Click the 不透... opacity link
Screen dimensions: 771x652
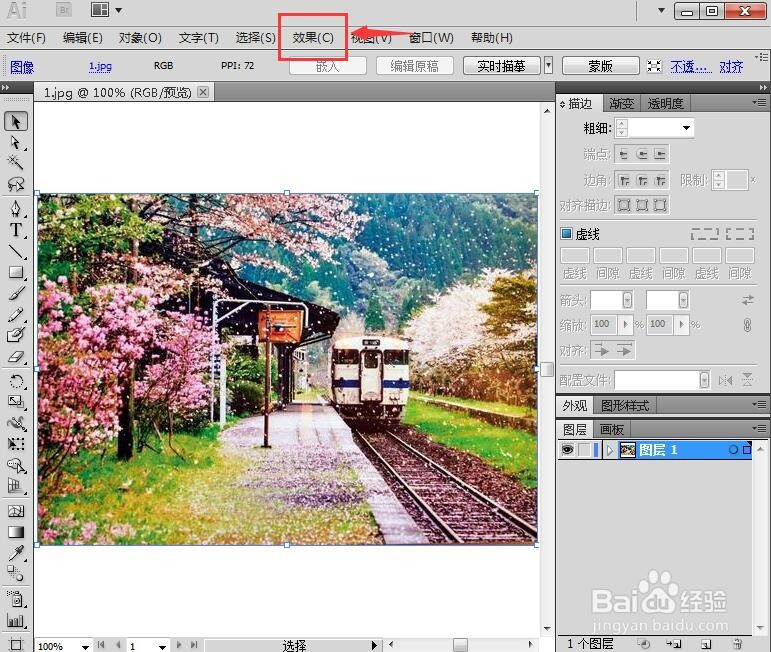[x=691, y=66]
